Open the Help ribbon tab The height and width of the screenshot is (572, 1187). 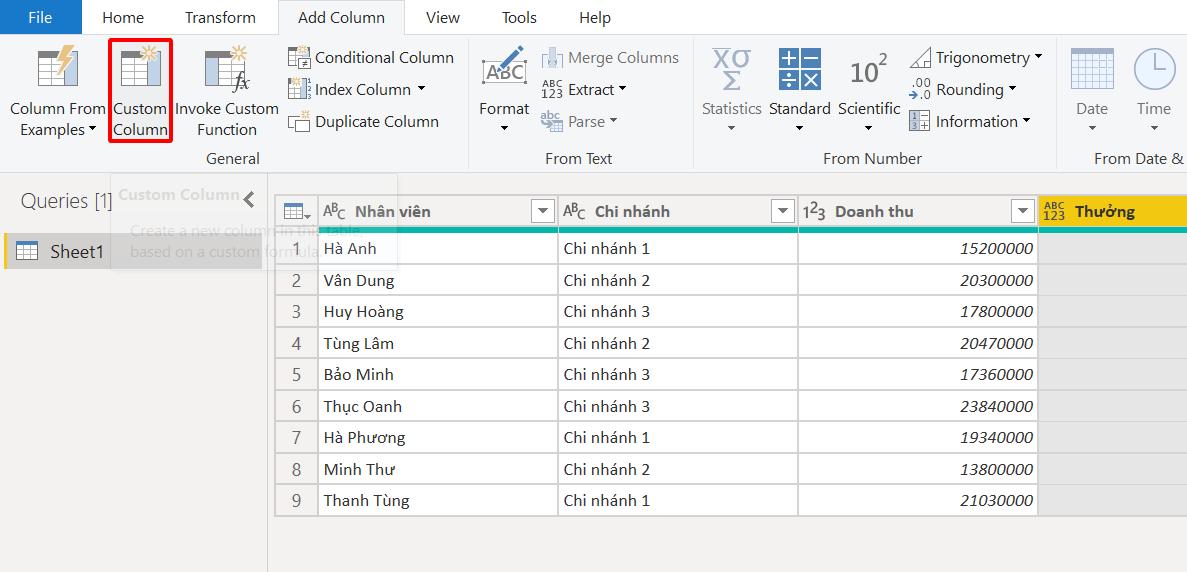click(595, 17)
